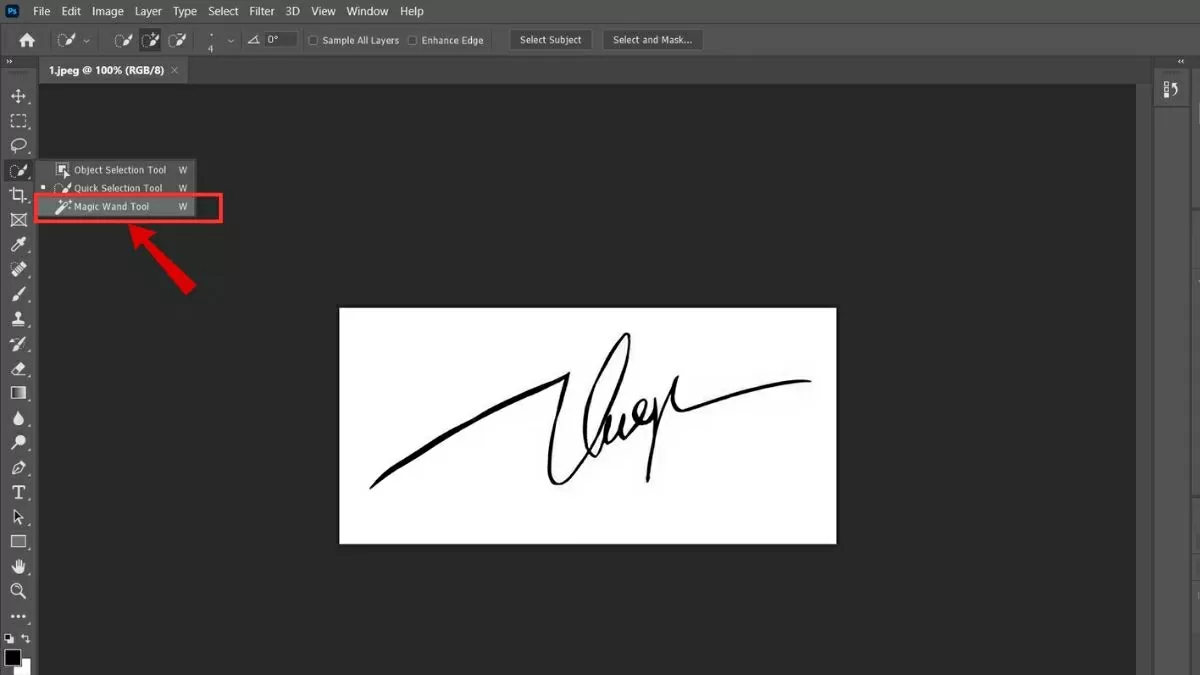Click the Select Subject button
This screenshot has width=1200, height=675.
pos(550,40)
